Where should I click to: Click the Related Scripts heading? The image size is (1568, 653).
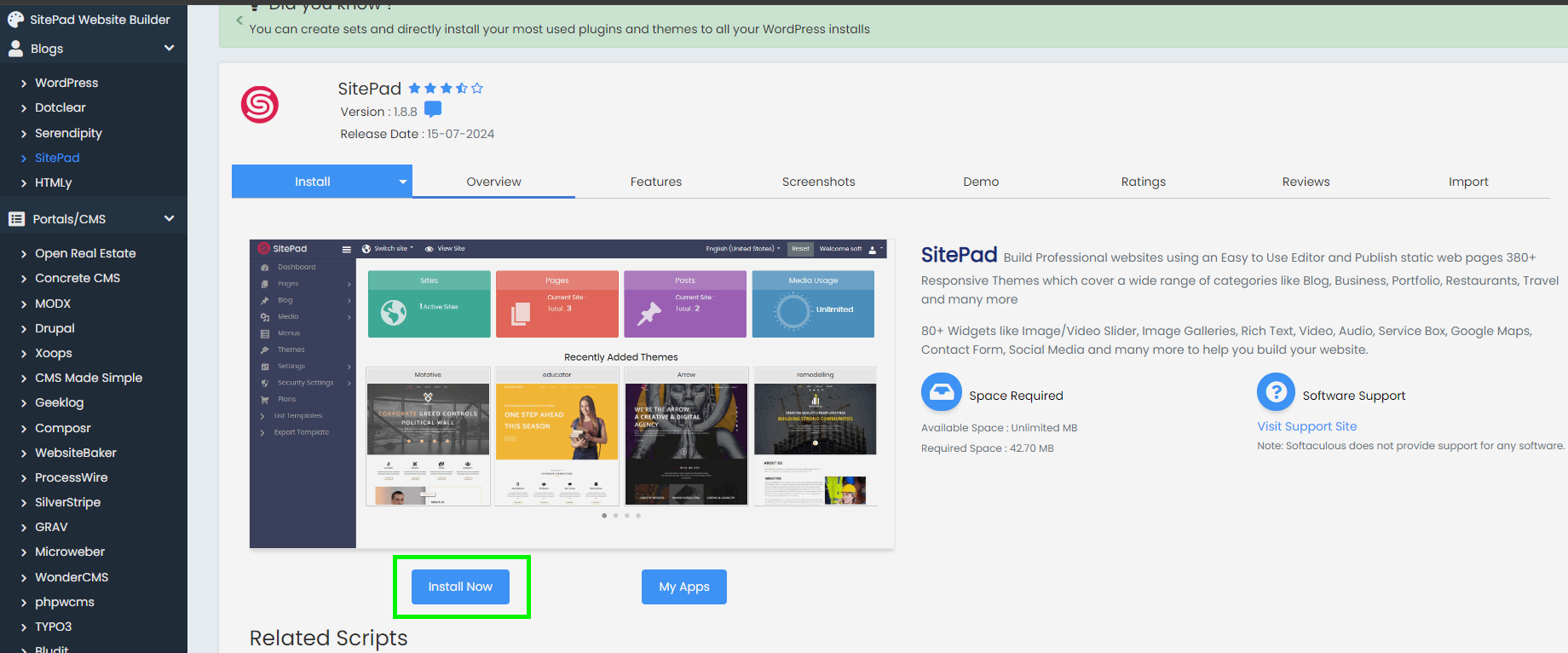328,638
